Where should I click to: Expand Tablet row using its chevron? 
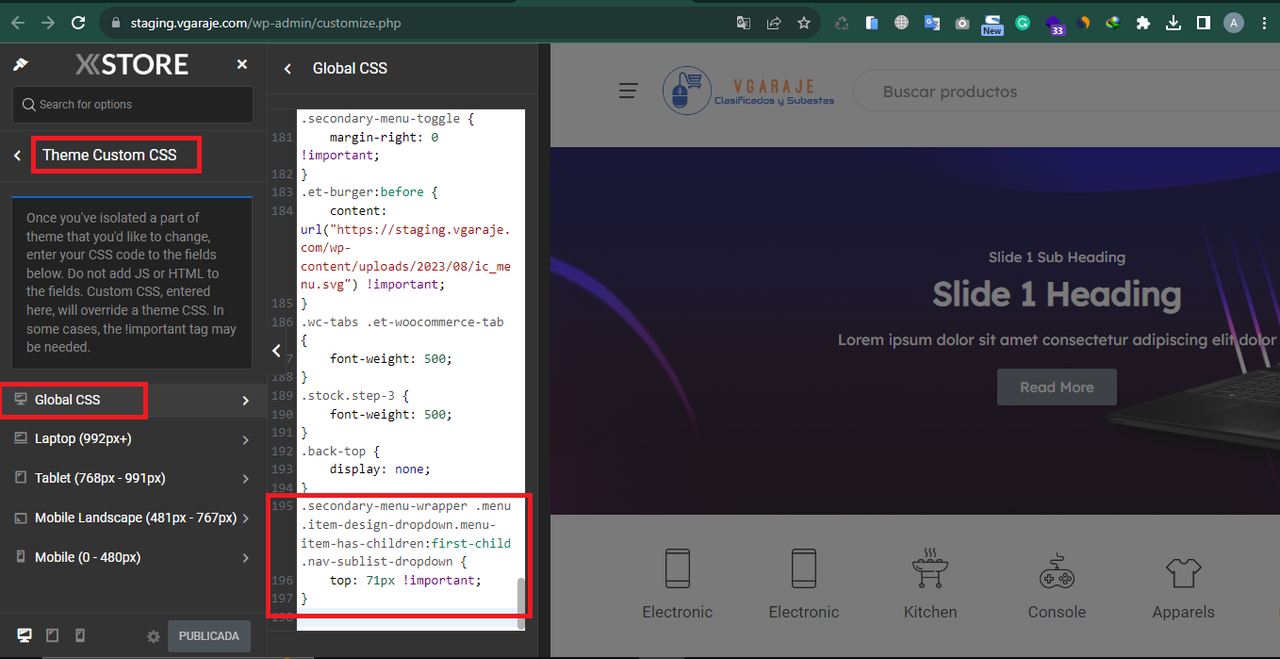(x=246, y=479)
